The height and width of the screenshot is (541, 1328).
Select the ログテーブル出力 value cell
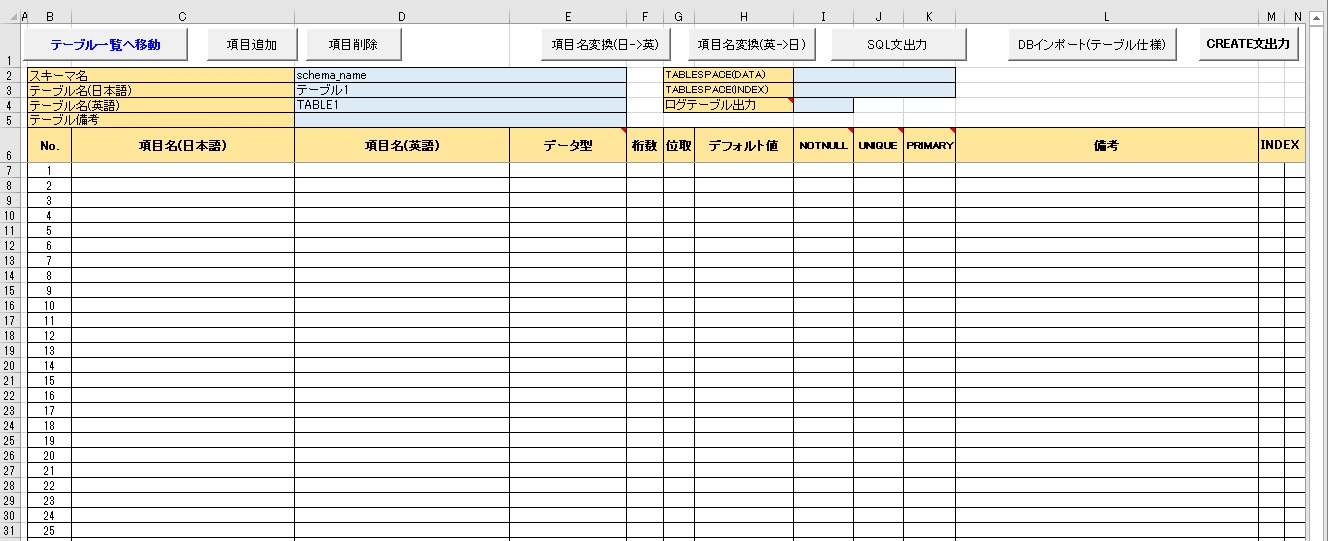click(x=823, y=105)
